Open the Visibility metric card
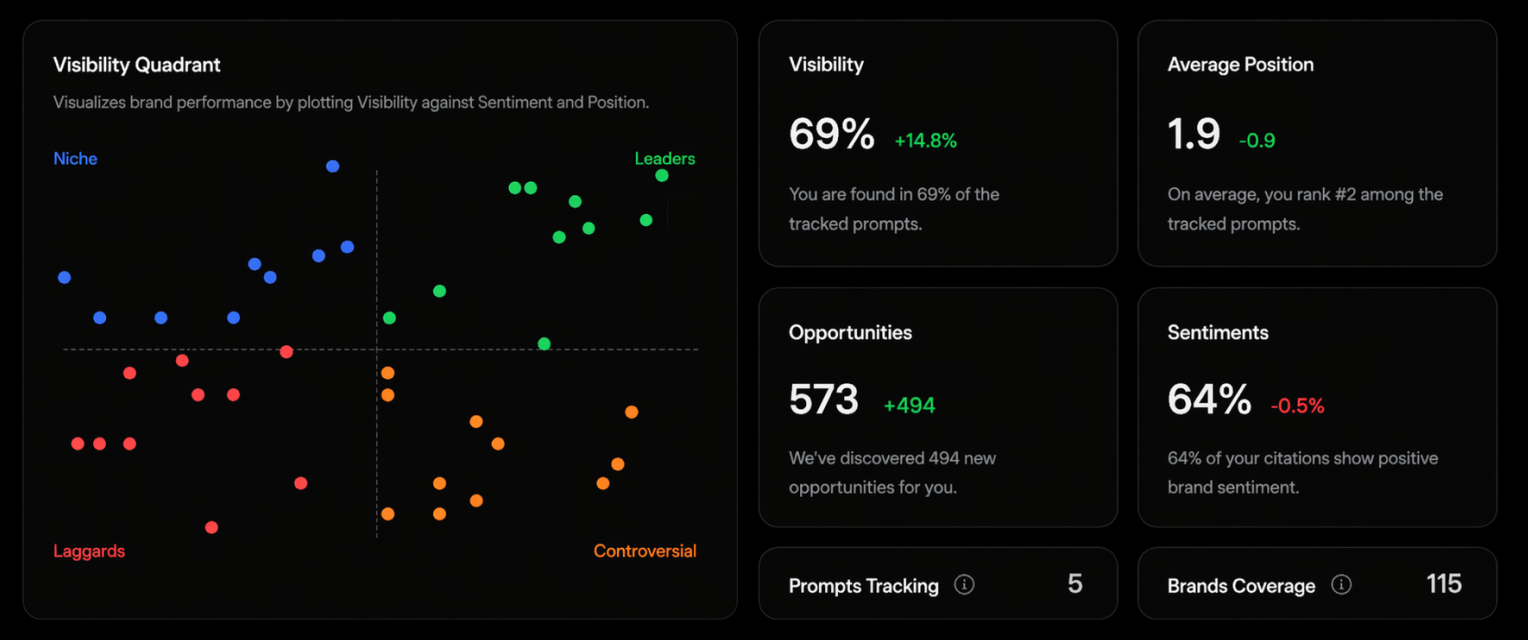This screenshot has width=1528, height=640. [938, 144]
